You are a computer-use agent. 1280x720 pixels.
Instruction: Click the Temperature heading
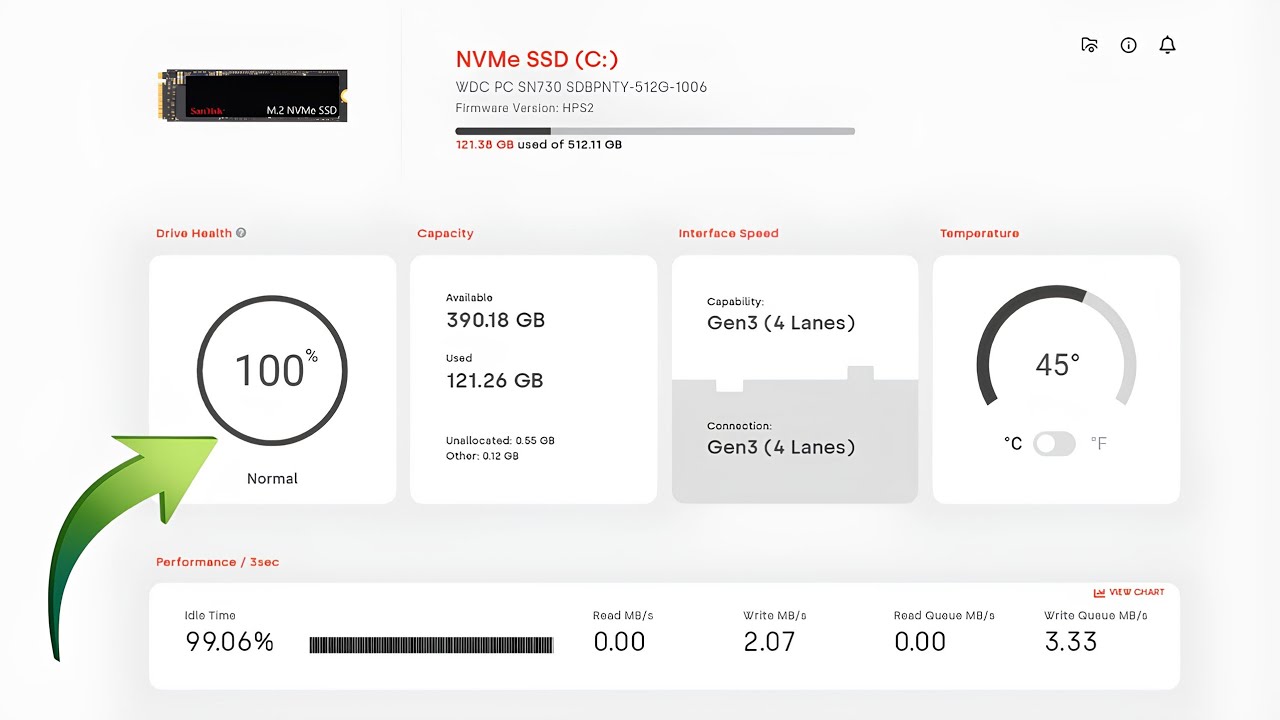tap(979, 233)
